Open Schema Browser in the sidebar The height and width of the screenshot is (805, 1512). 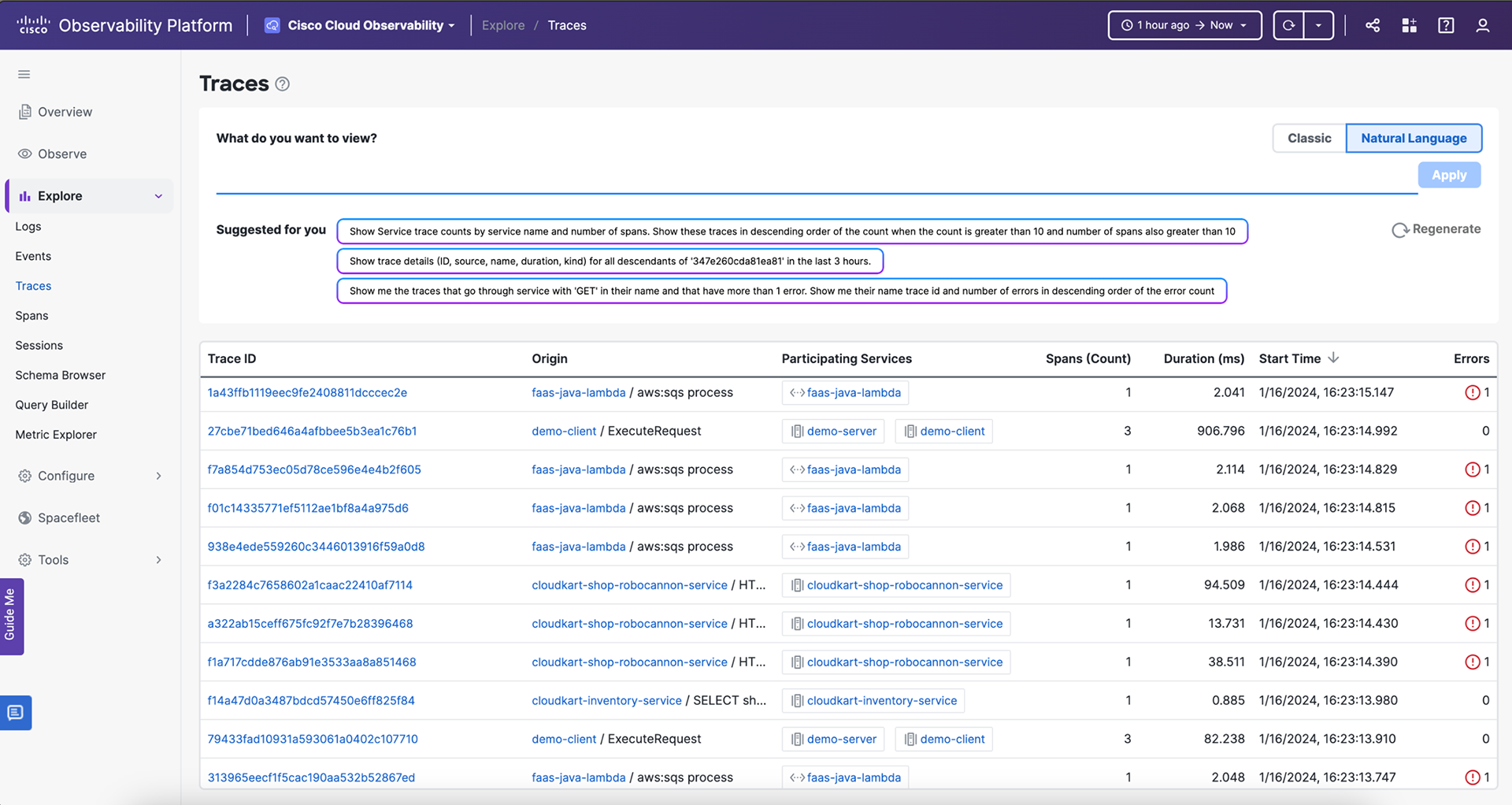pos(60,375)
